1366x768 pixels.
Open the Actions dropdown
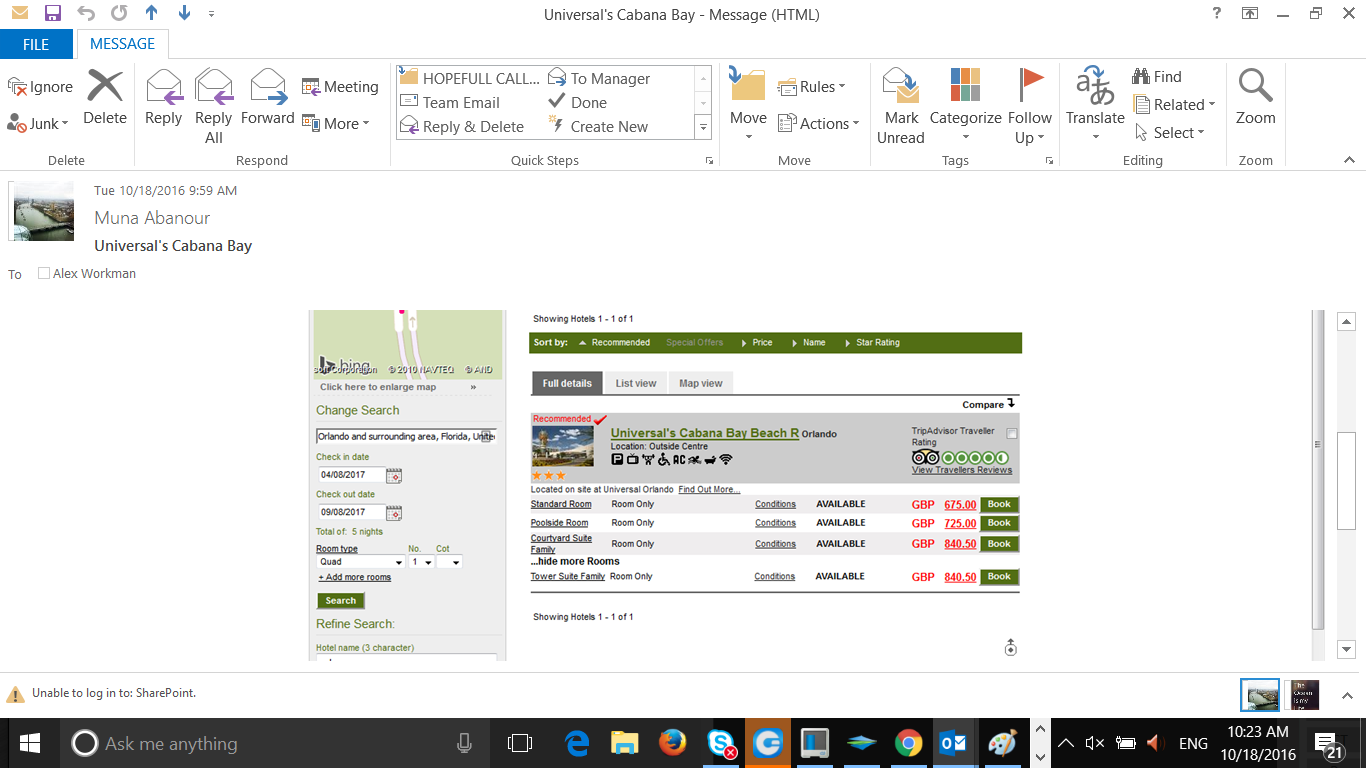pyautogui.click(x=819, y=124)
